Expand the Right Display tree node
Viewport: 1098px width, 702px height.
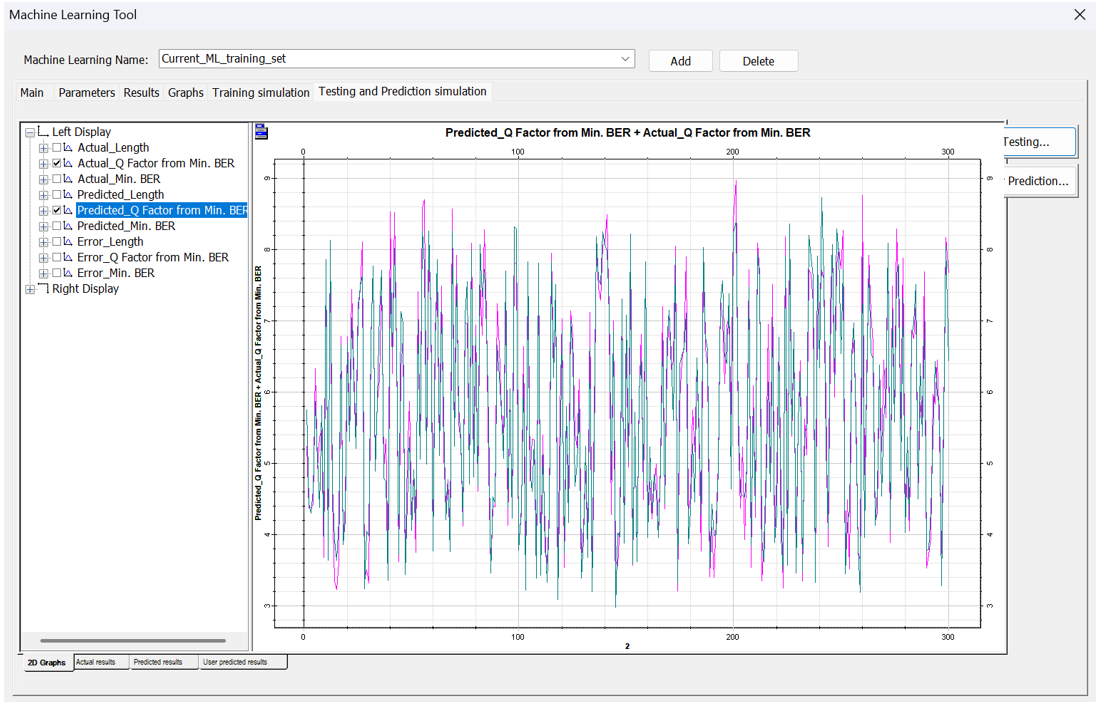tap(30, 290)
